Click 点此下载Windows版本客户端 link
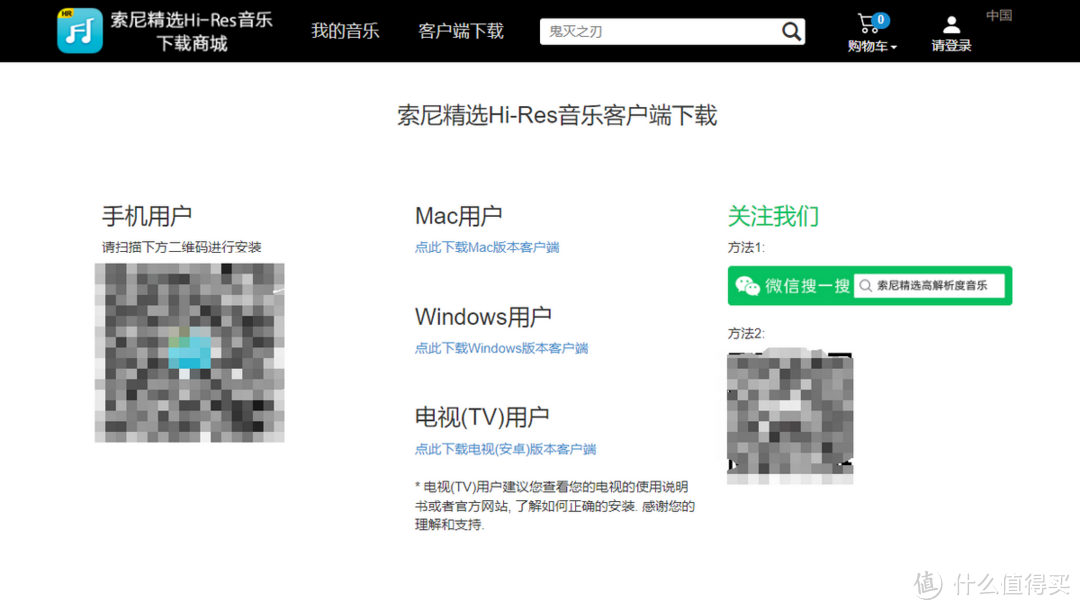1080x610 pixels. [501, 348]
